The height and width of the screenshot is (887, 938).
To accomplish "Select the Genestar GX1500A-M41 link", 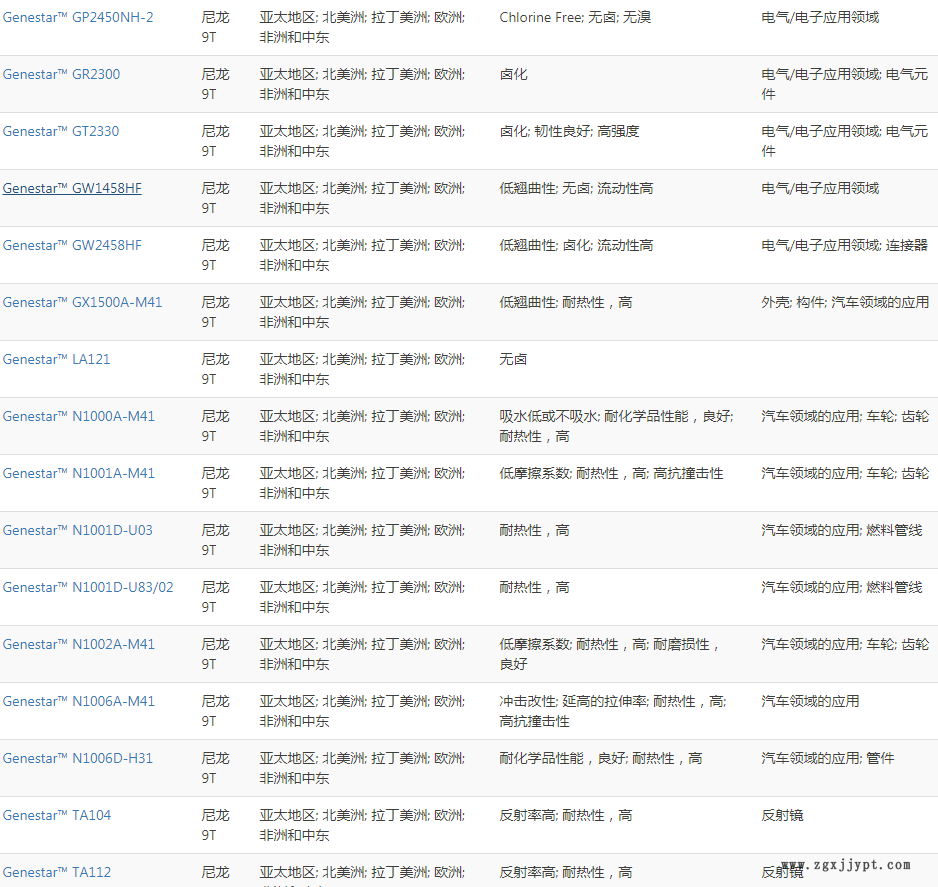I will [x=82, y=302].
